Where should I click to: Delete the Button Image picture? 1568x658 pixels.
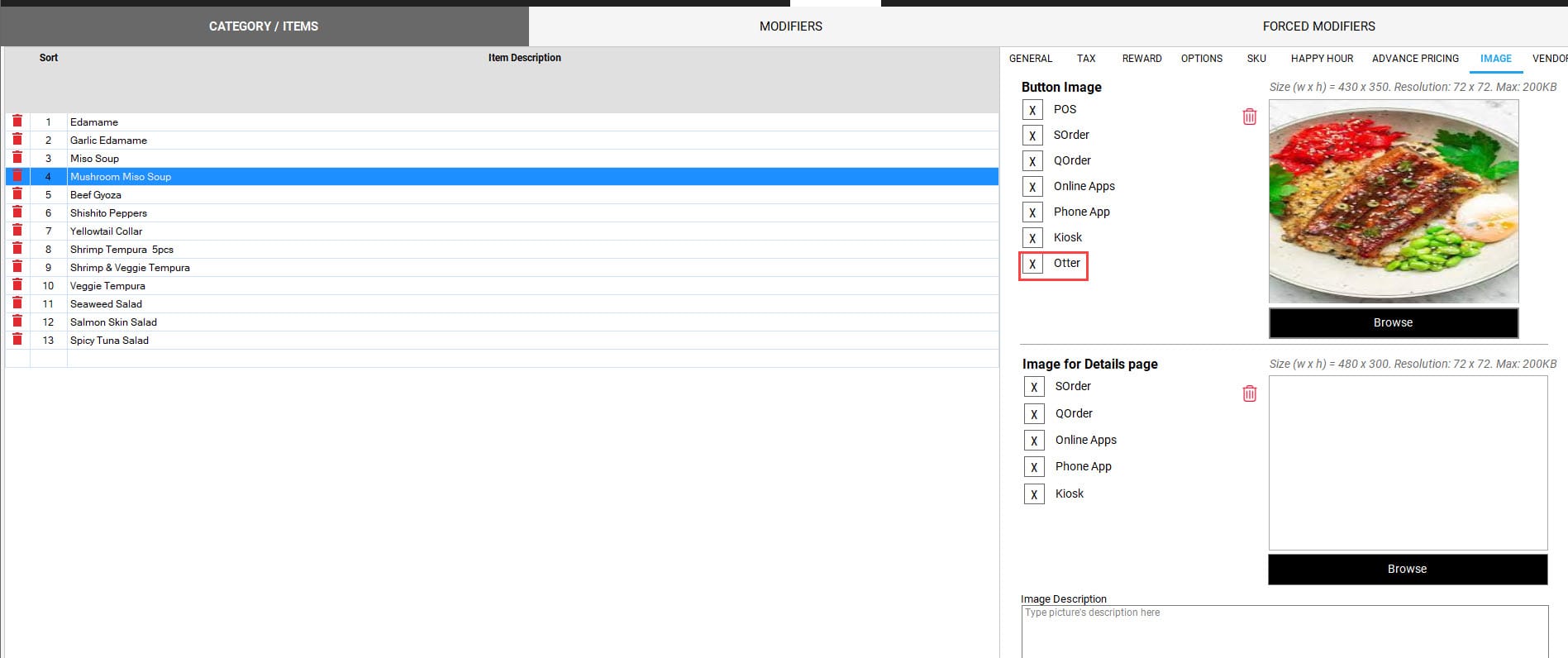(x=1249, y=117)
